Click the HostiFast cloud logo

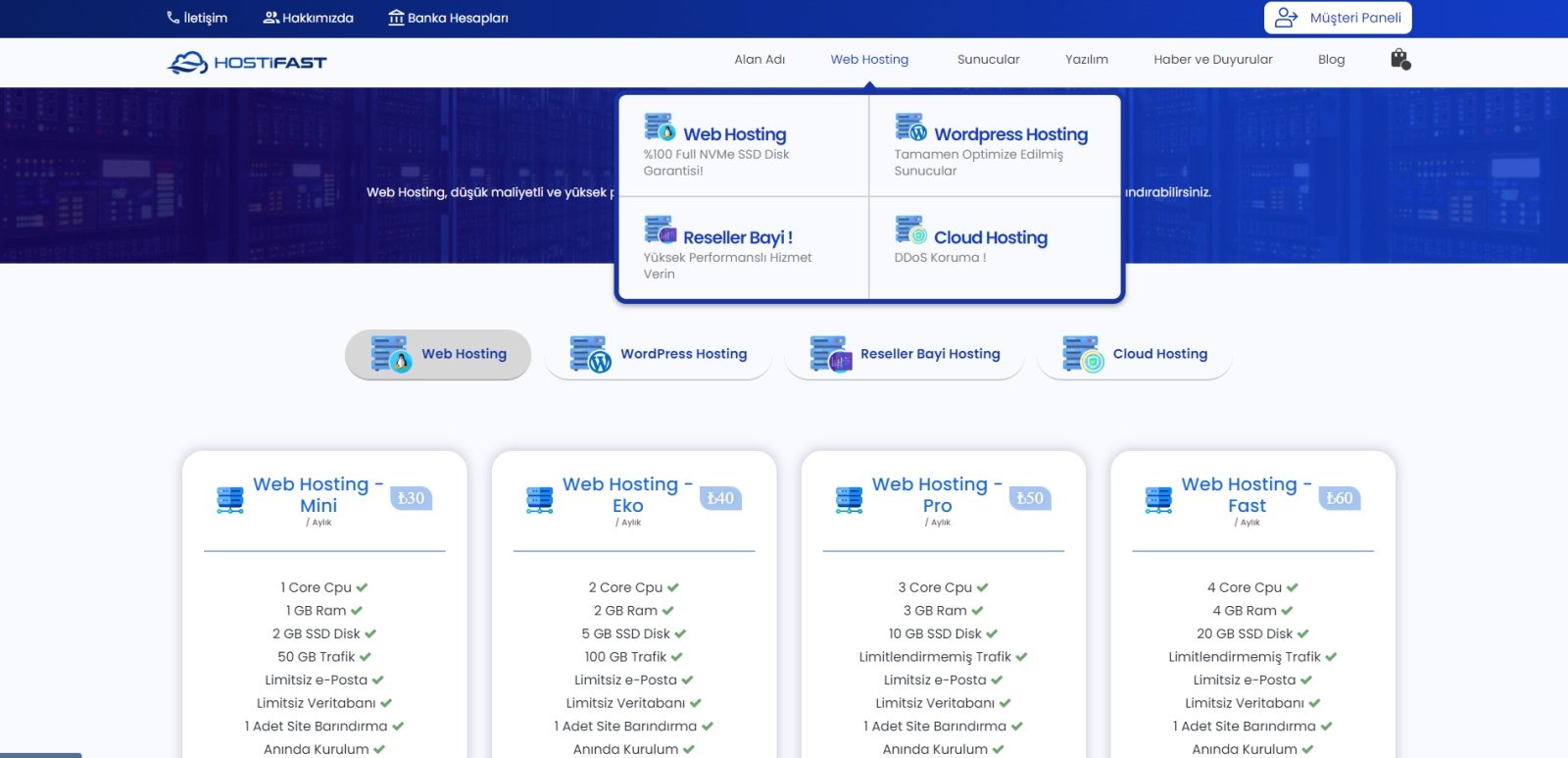click(188, 63)
